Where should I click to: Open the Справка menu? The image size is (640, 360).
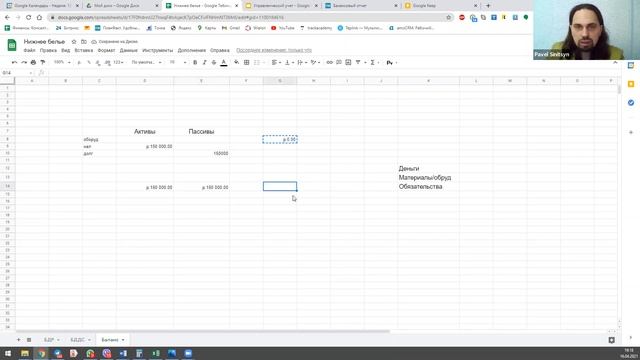[220, 50]
